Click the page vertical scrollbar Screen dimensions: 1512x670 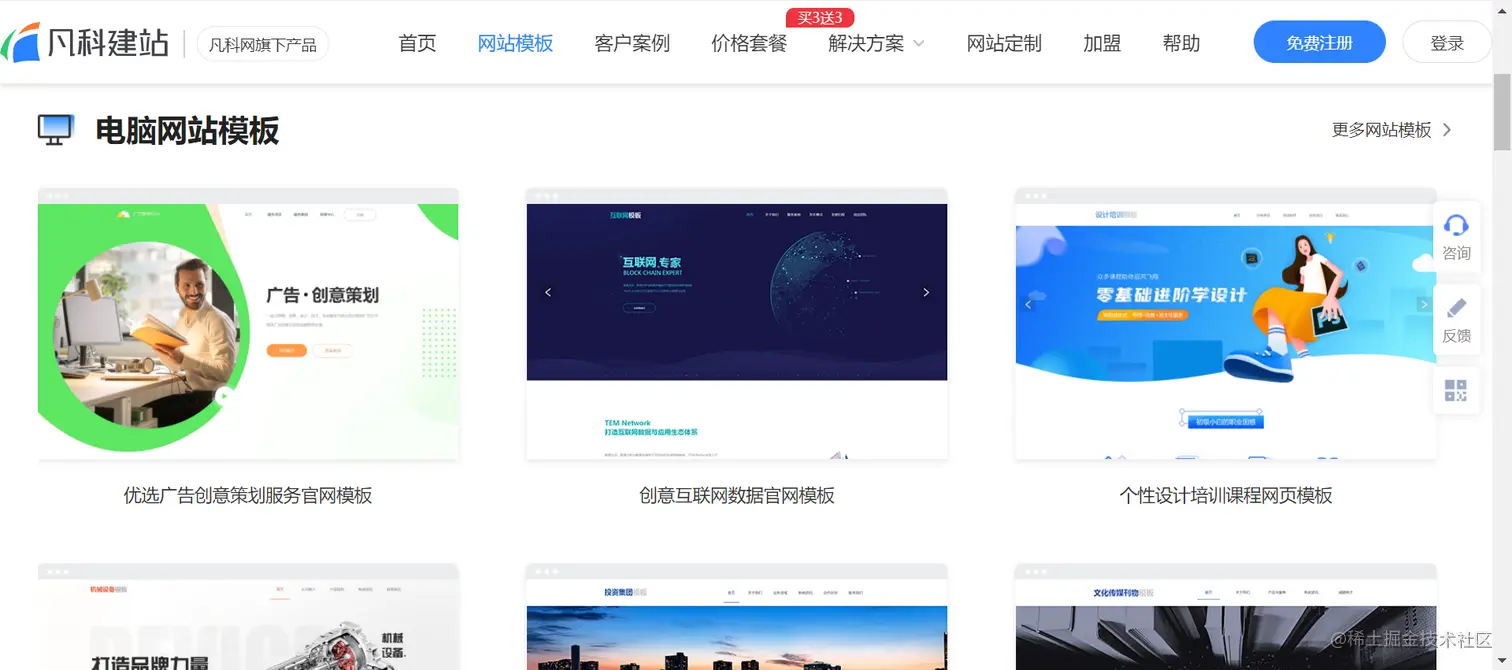[x=1502, y=112]
